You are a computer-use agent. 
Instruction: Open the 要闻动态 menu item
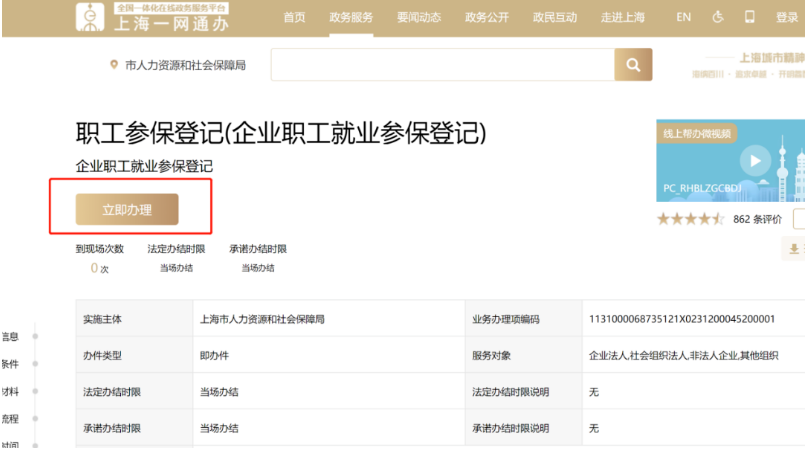(x=416, y=17)
